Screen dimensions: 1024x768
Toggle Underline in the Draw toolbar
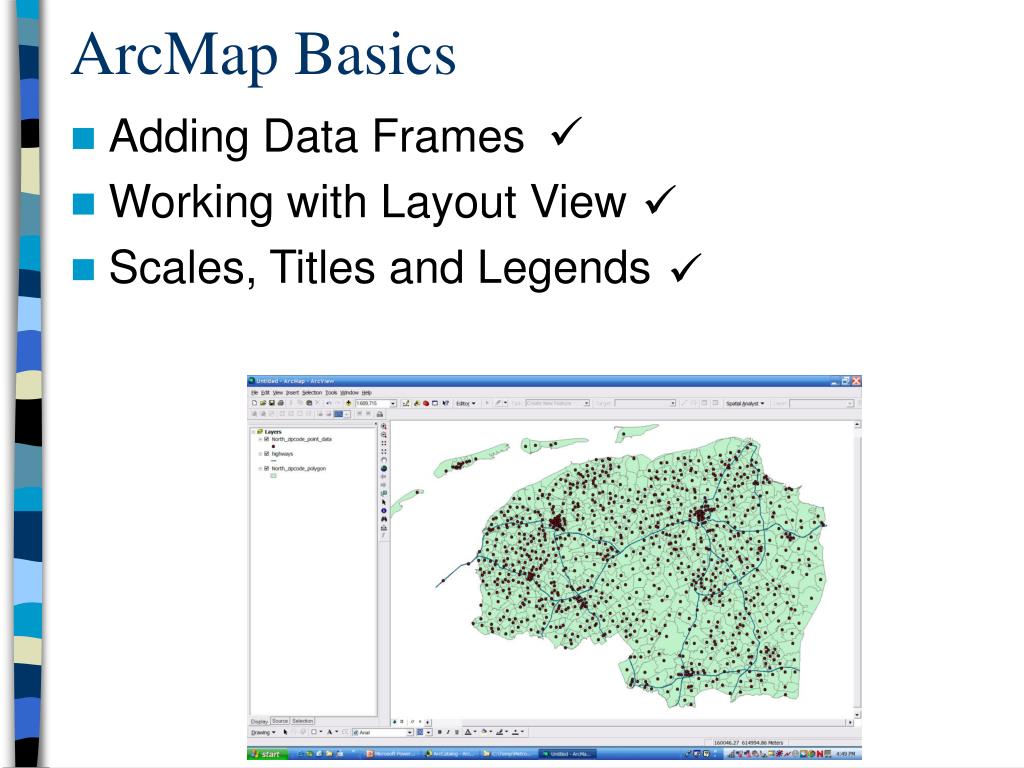456,732
